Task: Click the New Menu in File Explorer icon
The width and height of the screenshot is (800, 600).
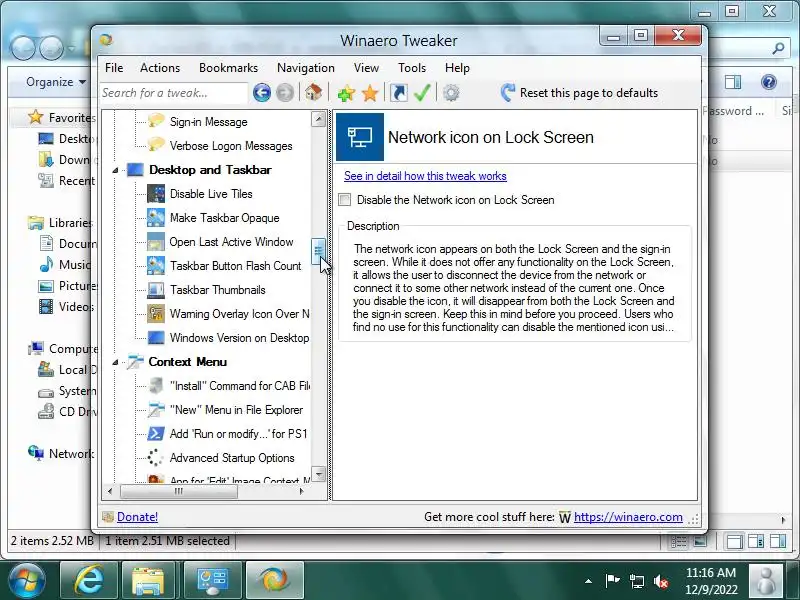Action: tap(156, 409)
